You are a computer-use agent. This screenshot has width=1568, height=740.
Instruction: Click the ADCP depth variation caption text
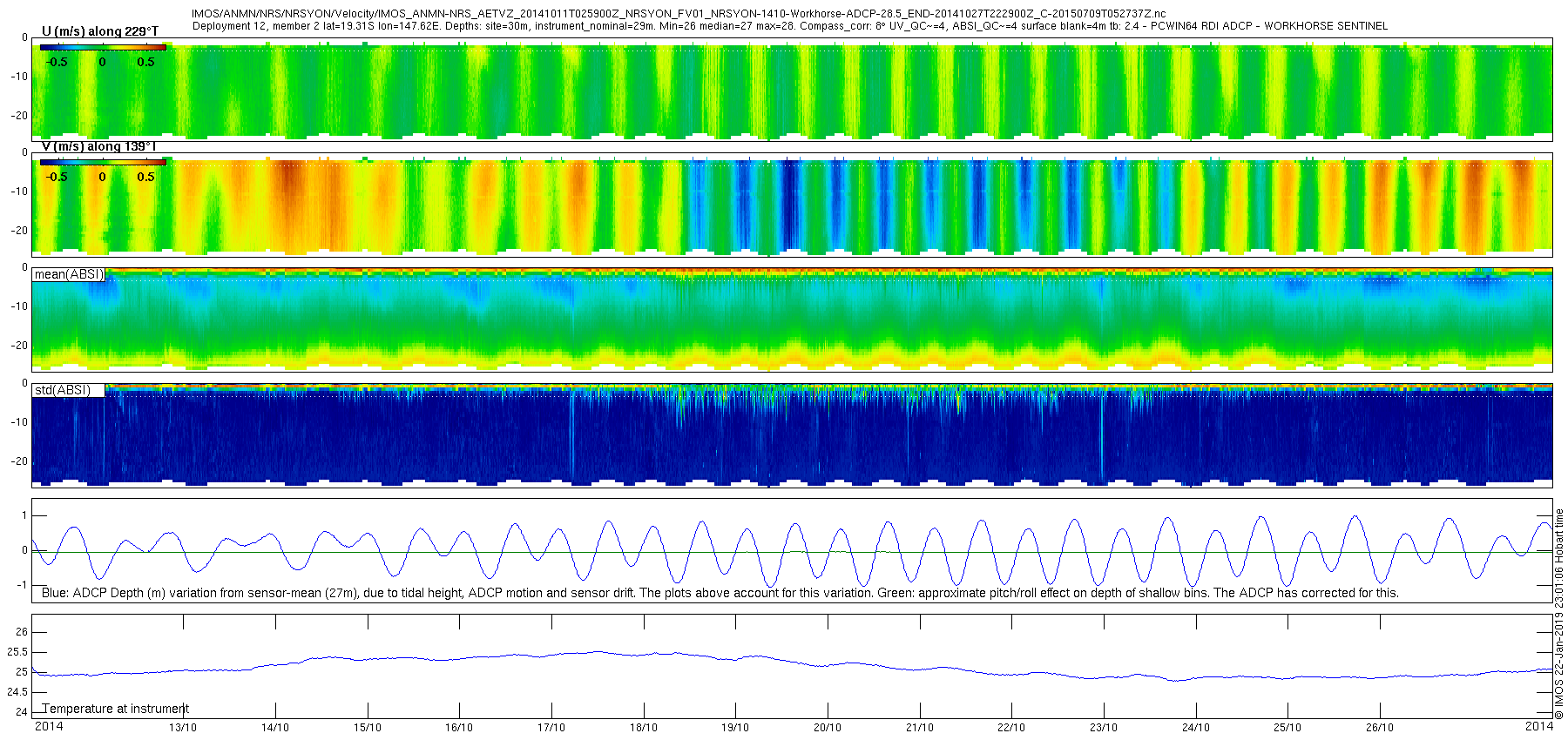pos(720,593)
